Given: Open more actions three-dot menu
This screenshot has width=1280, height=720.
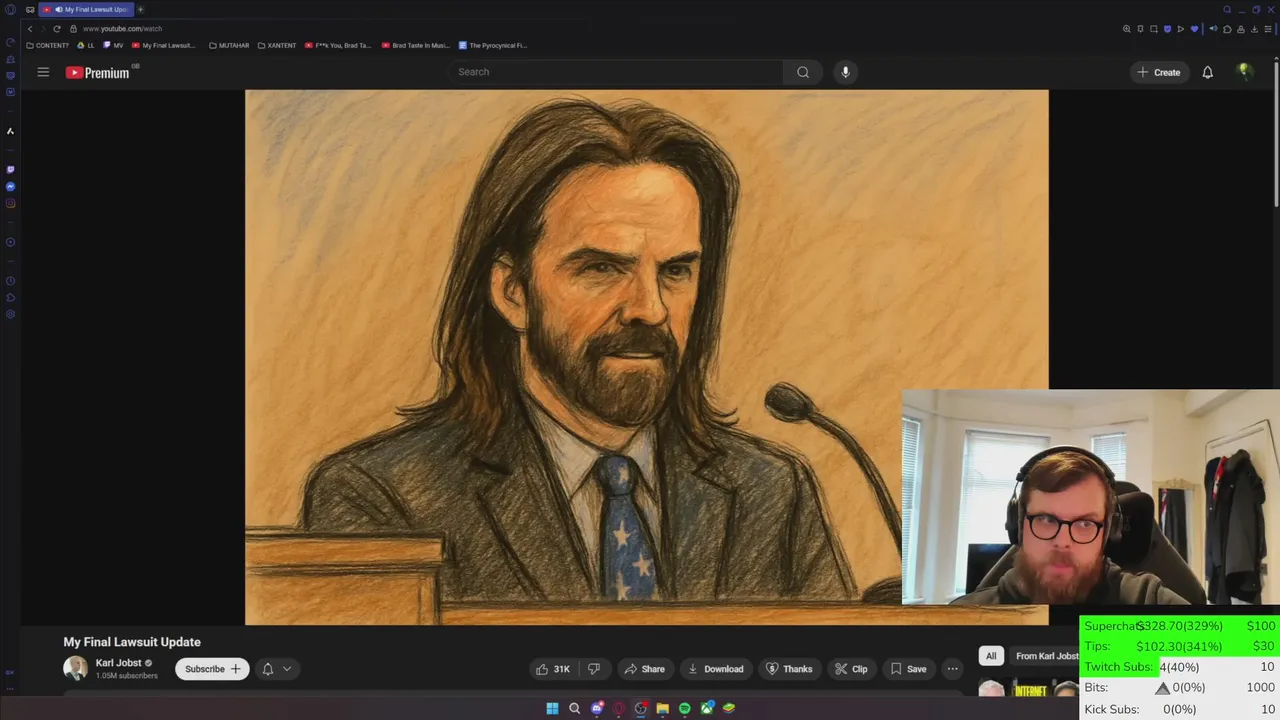Looking at the screenshot, I should pyautogui.click(x=952, y=669).
